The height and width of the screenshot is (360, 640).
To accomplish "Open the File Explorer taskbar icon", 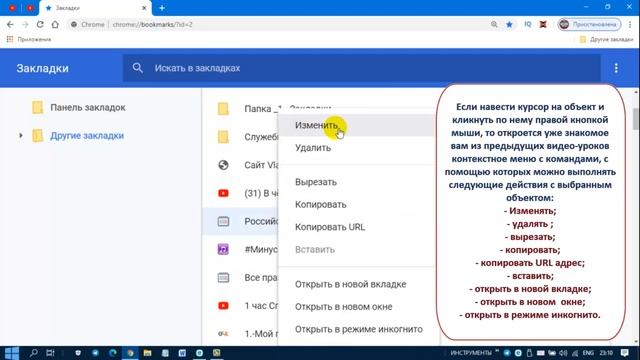I will [x=147, y=353].
